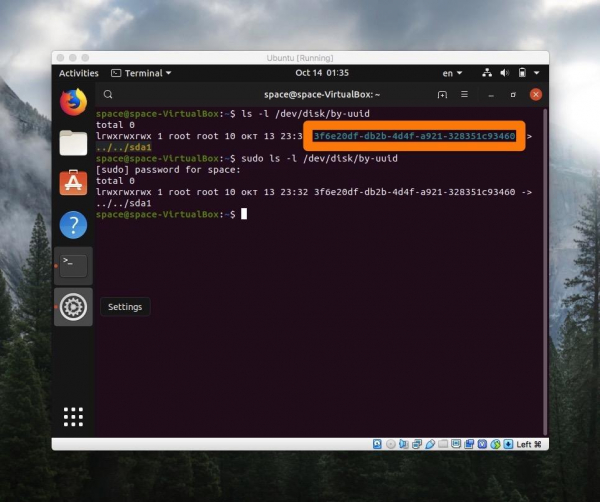This screenshot has height=502, width=600.
Task: Click Ubuntu [Running] window title
Action: click(300, 58)
